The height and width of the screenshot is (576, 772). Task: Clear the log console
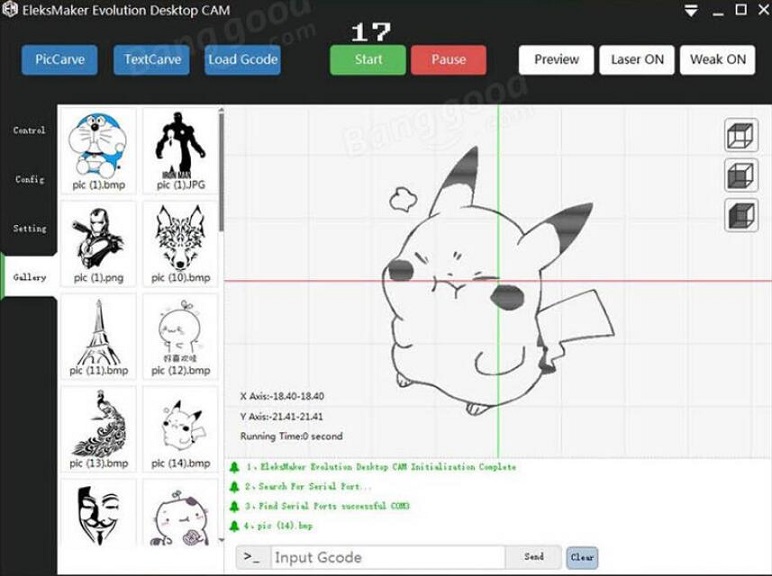[582, 557]
